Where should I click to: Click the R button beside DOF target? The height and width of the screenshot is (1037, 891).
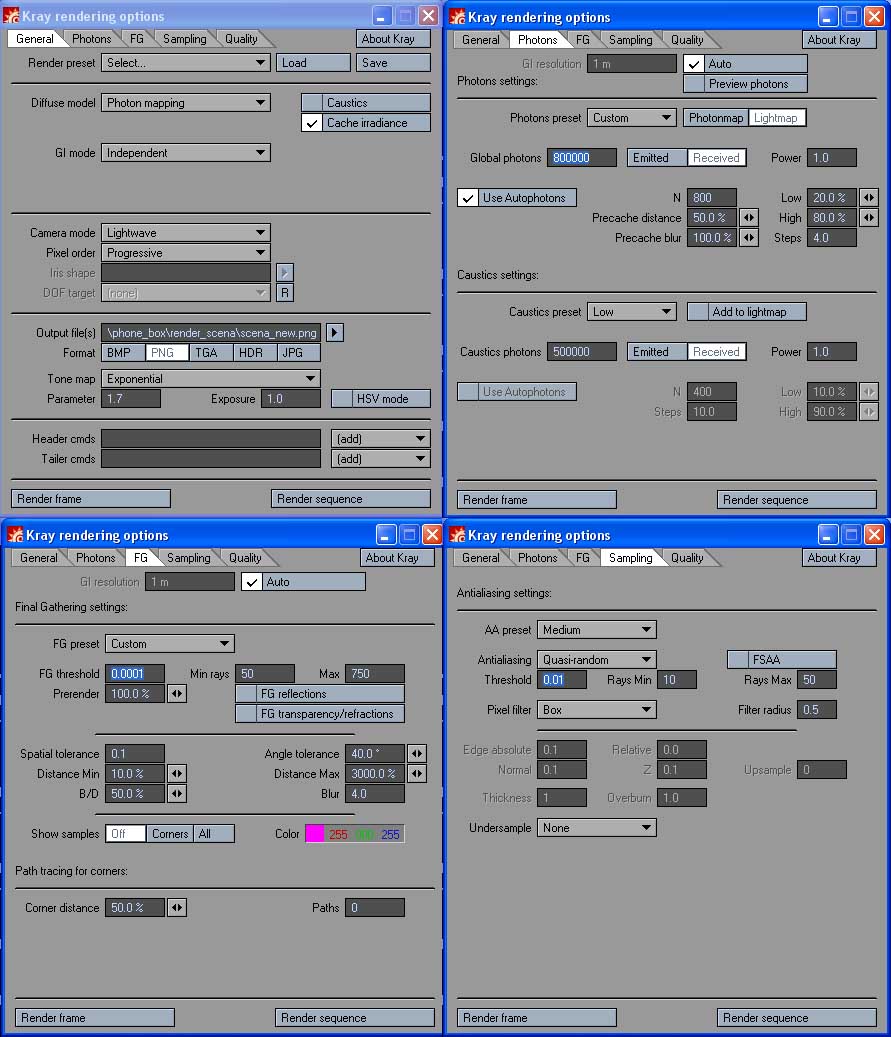pyautogui.click(x=285, y=293)
